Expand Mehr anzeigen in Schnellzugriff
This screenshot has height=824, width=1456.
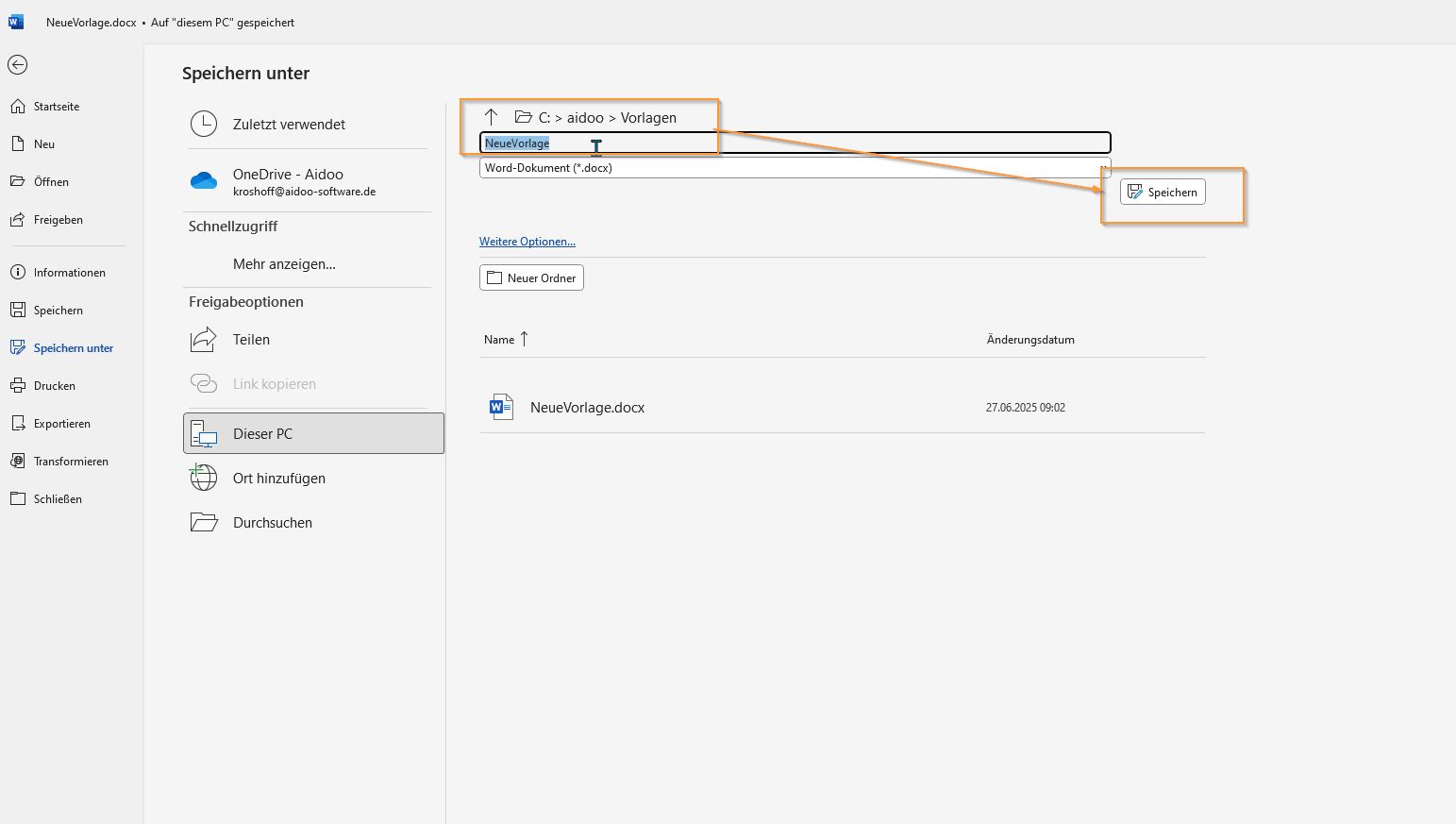[284, 264]
